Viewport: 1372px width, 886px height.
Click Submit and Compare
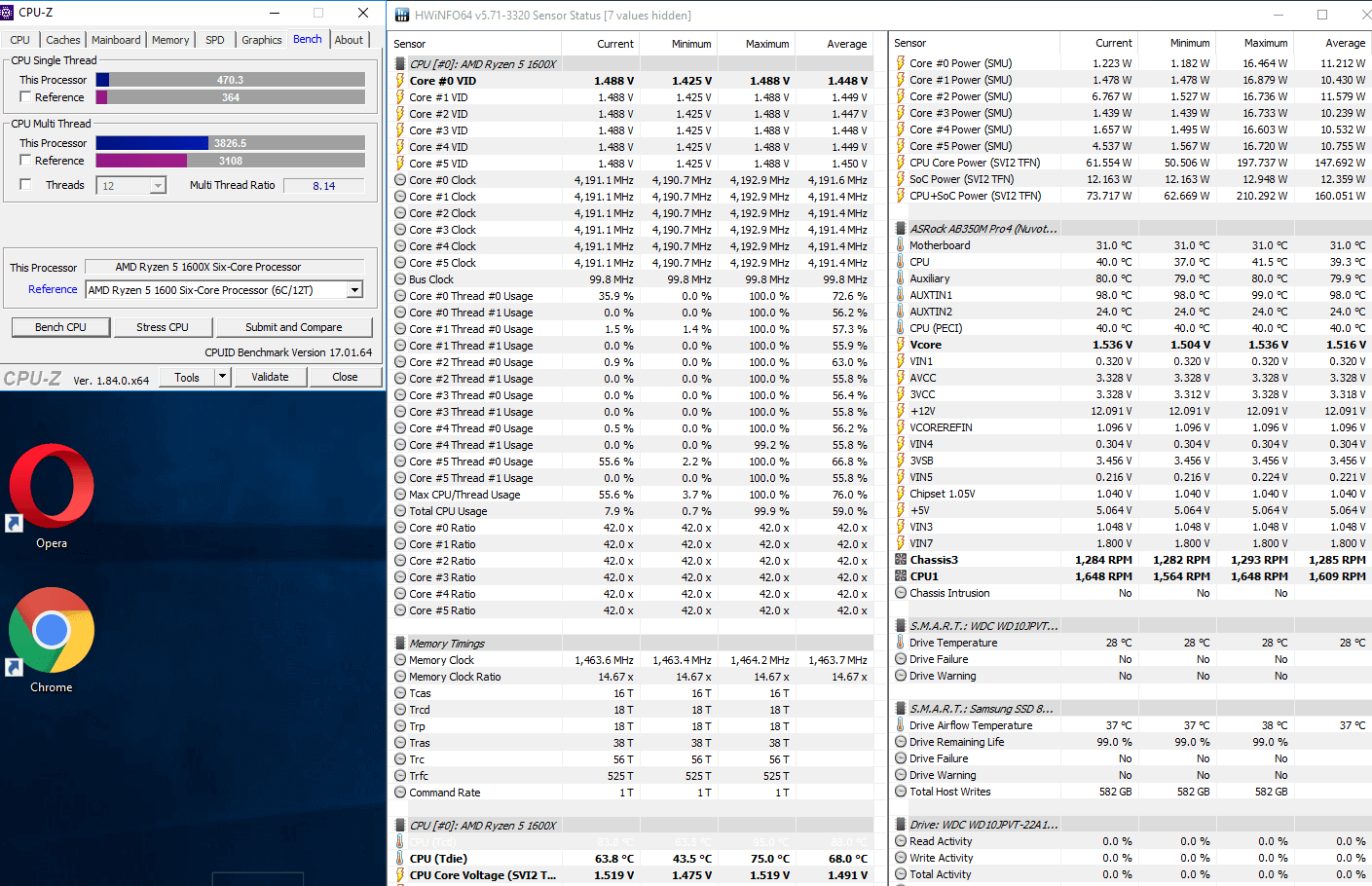tap(294, 327)
